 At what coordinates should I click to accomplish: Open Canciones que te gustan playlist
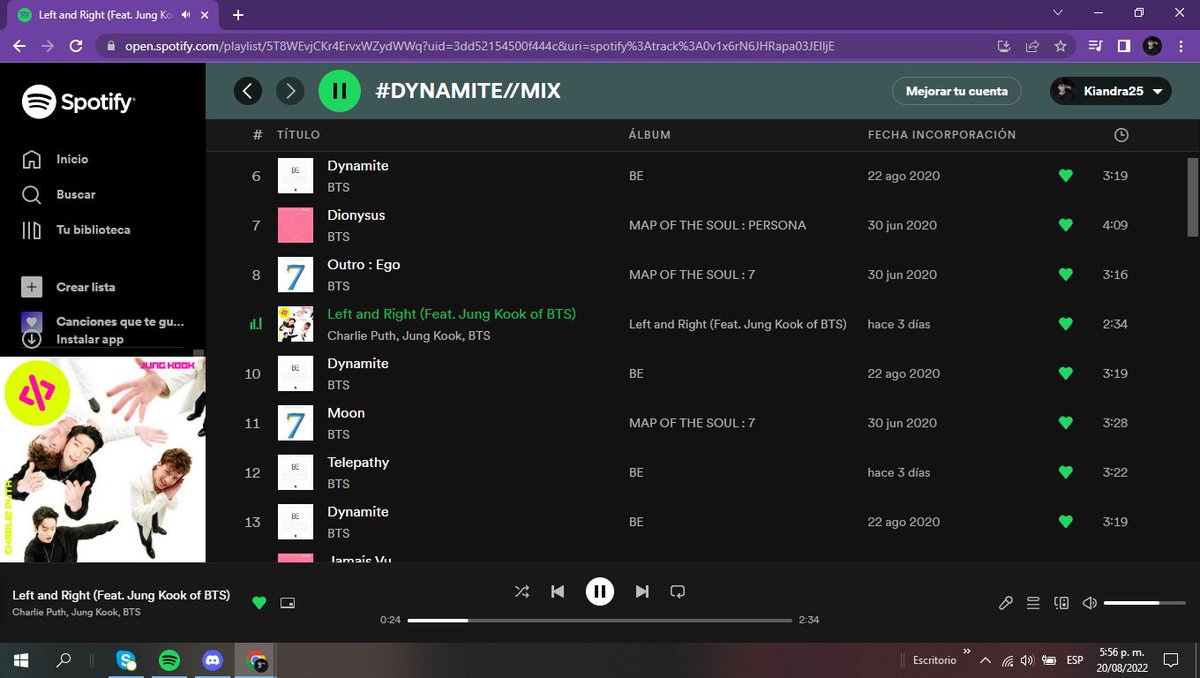(x=103, y=322)
